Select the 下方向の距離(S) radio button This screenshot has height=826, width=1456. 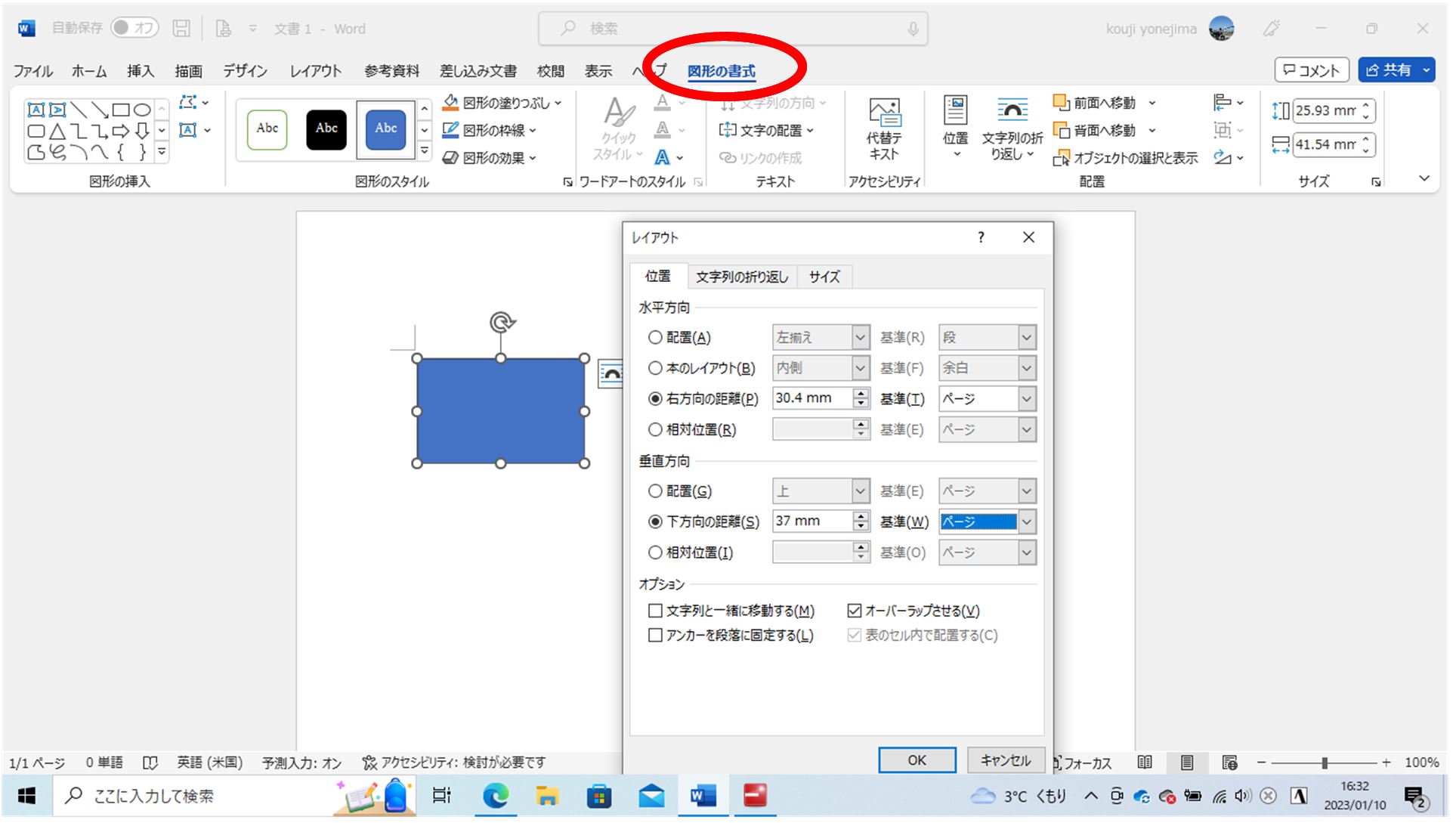[655, 521]
